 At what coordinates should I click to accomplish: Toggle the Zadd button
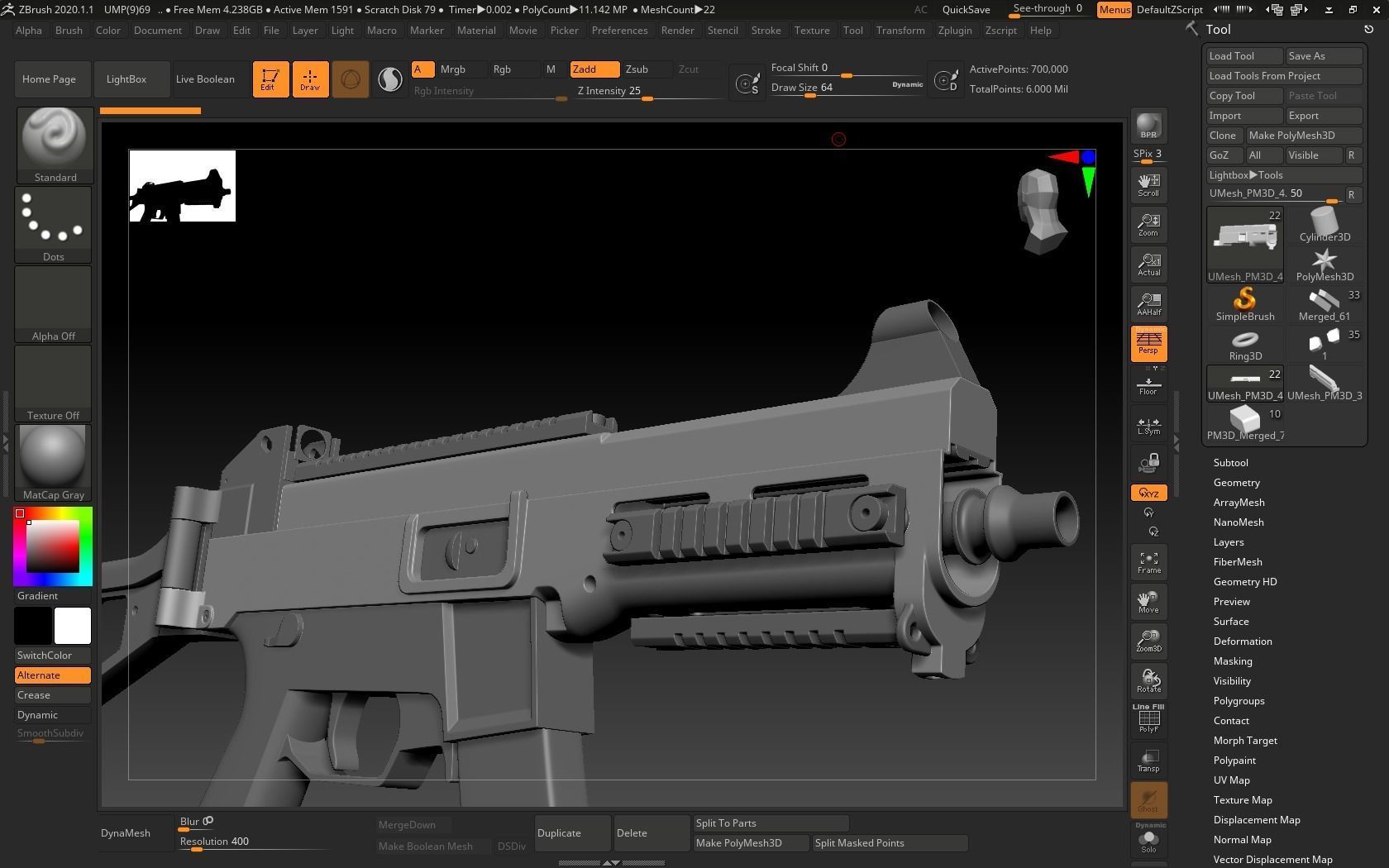(594, 69)
